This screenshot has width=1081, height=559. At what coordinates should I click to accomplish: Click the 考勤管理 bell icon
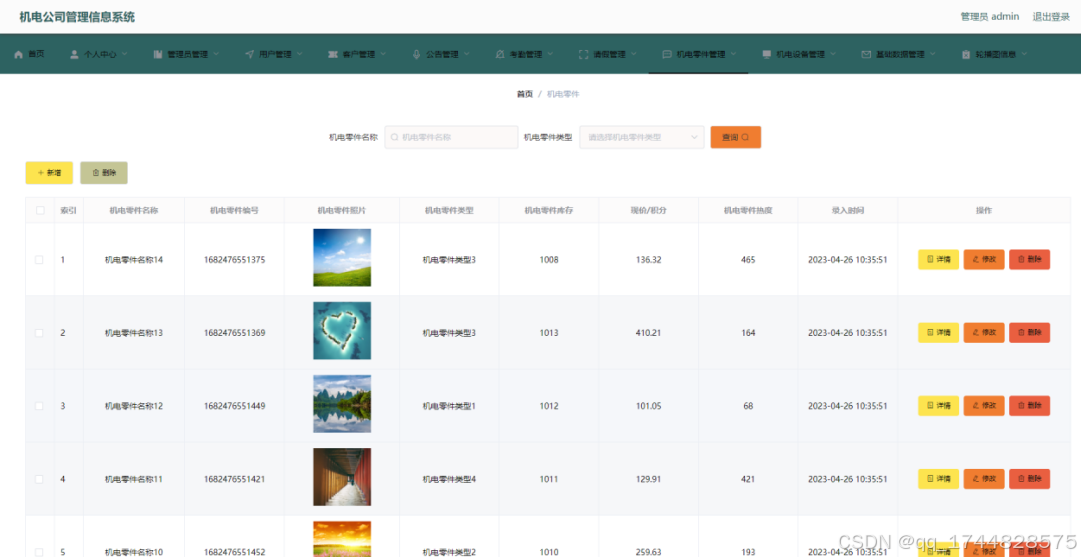pyautogui.click(x=500, y=54)
